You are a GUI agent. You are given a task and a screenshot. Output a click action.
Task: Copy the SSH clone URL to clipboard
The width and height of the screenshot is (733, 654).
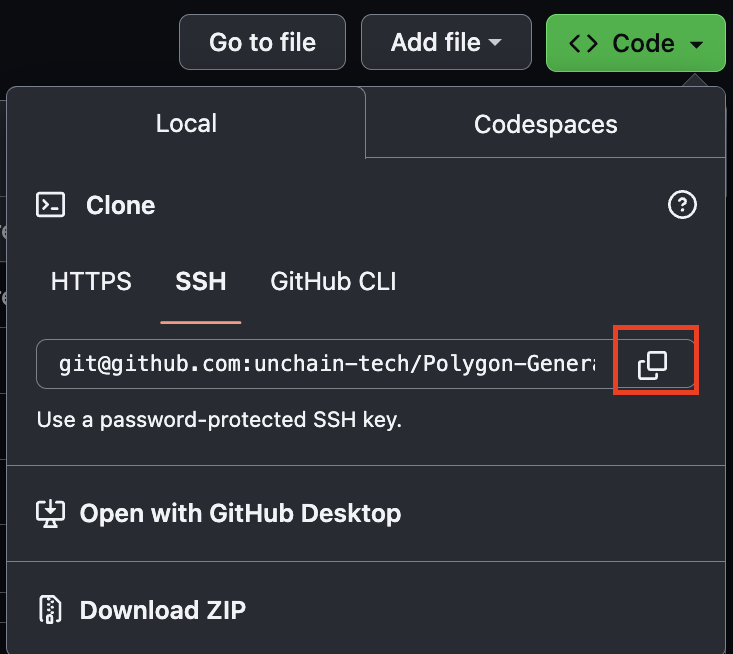pyautogui.click(x=653, y=365)
